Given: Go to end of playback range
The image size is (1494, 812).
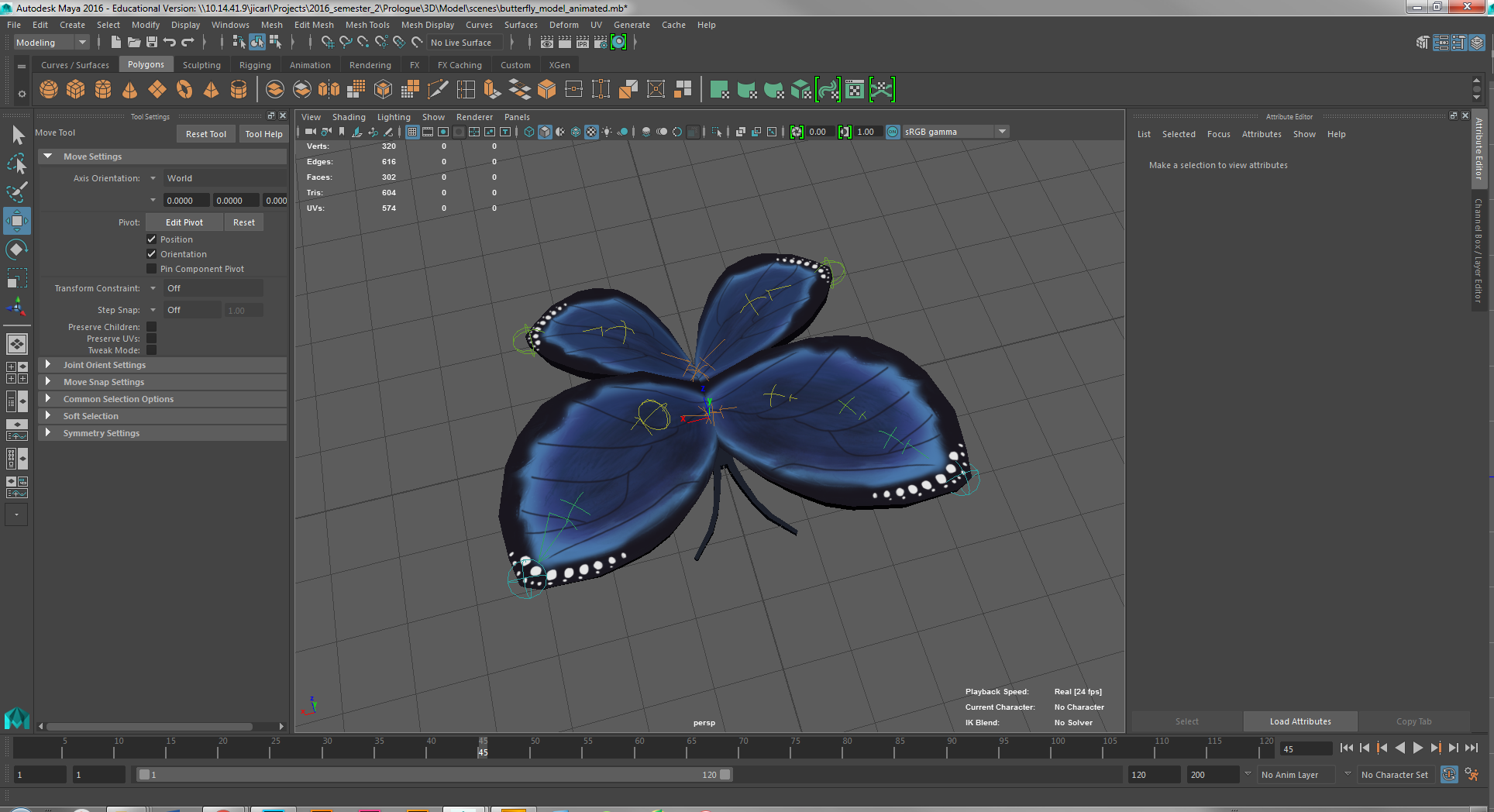Looking at the screenshot, I should click(1472, 748).
